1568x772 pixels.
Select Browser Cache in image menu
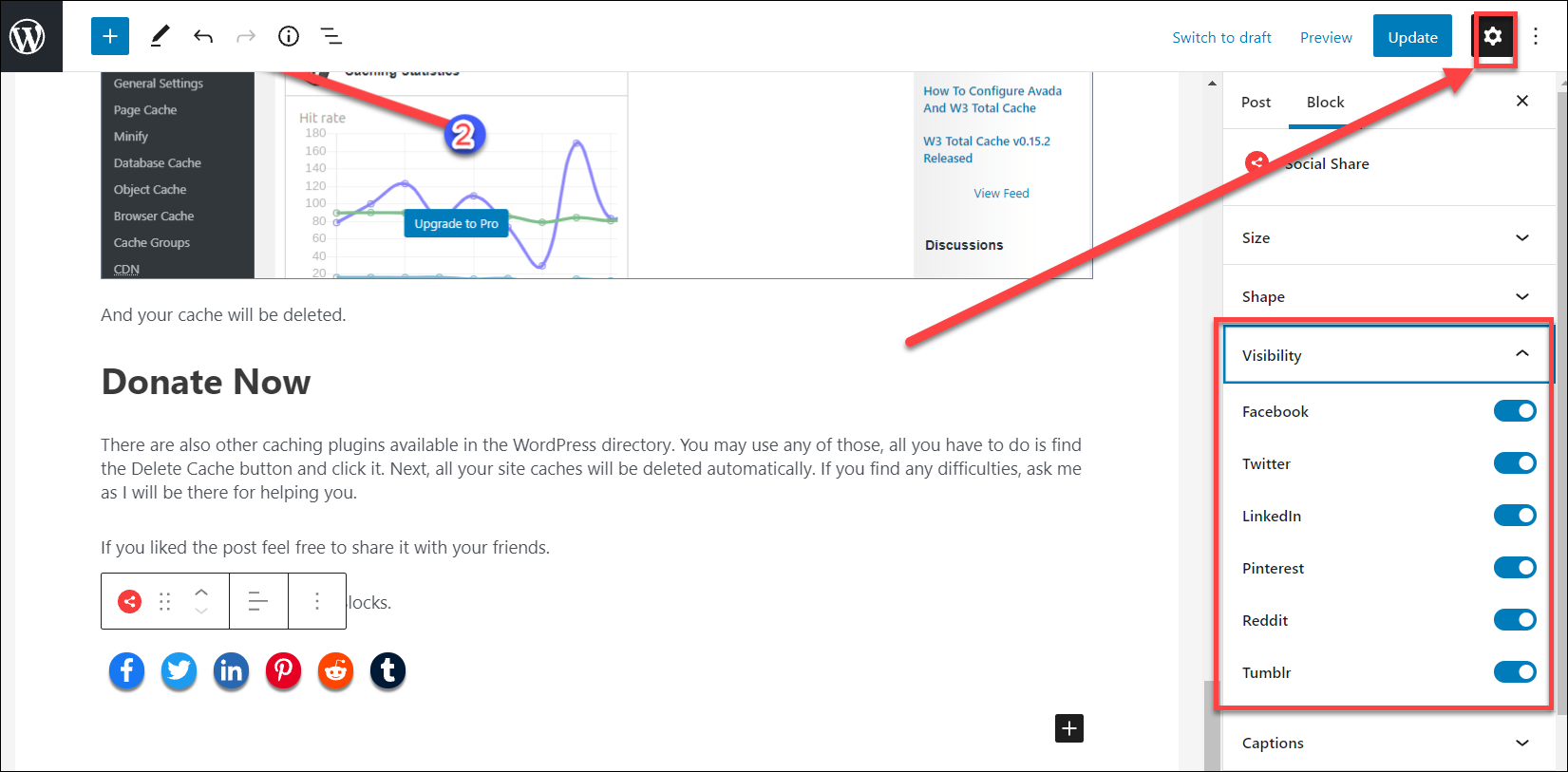[154, 217]
